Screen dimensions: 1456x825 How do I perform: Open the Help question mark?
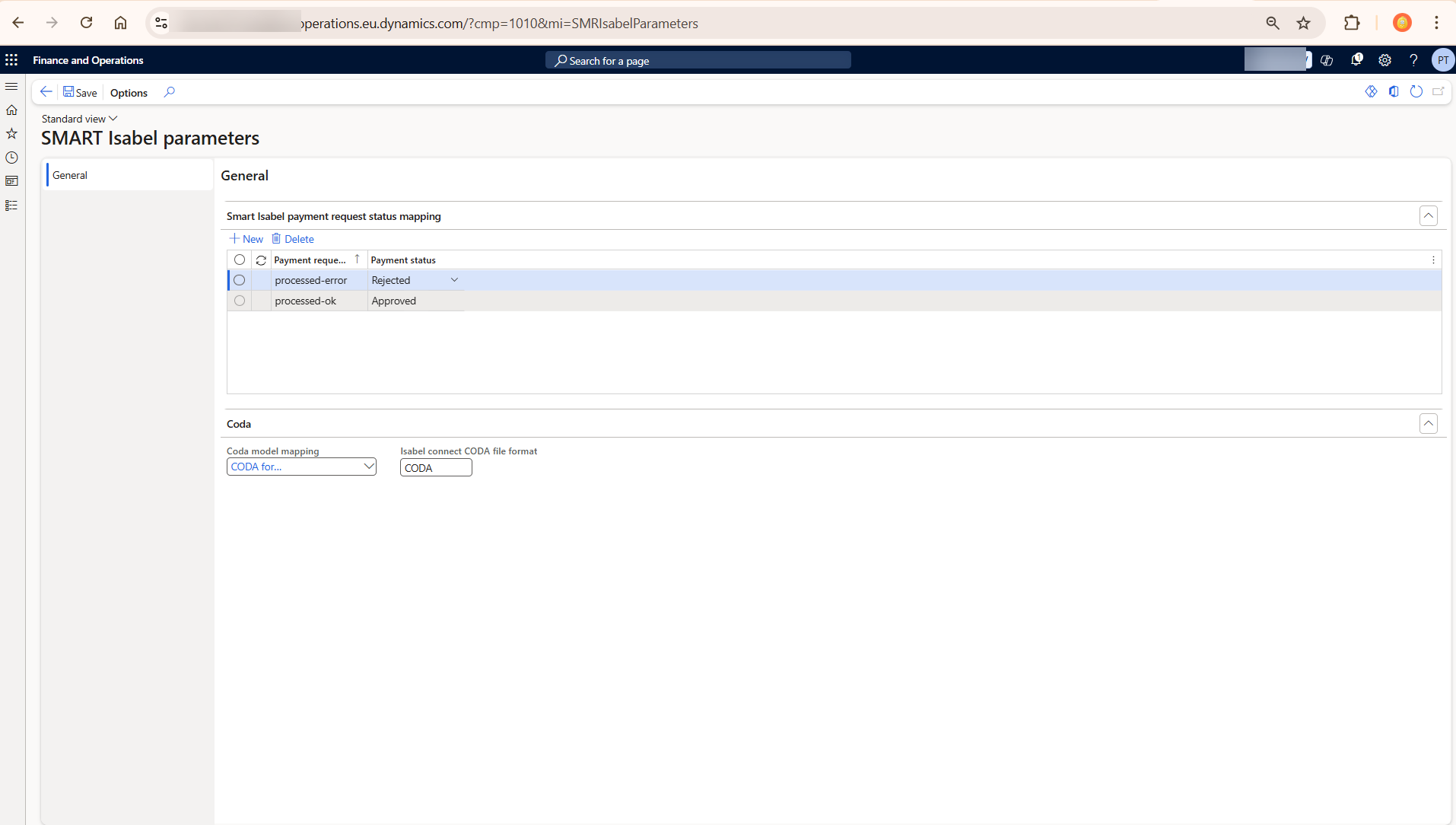[x=1413, y=60]
